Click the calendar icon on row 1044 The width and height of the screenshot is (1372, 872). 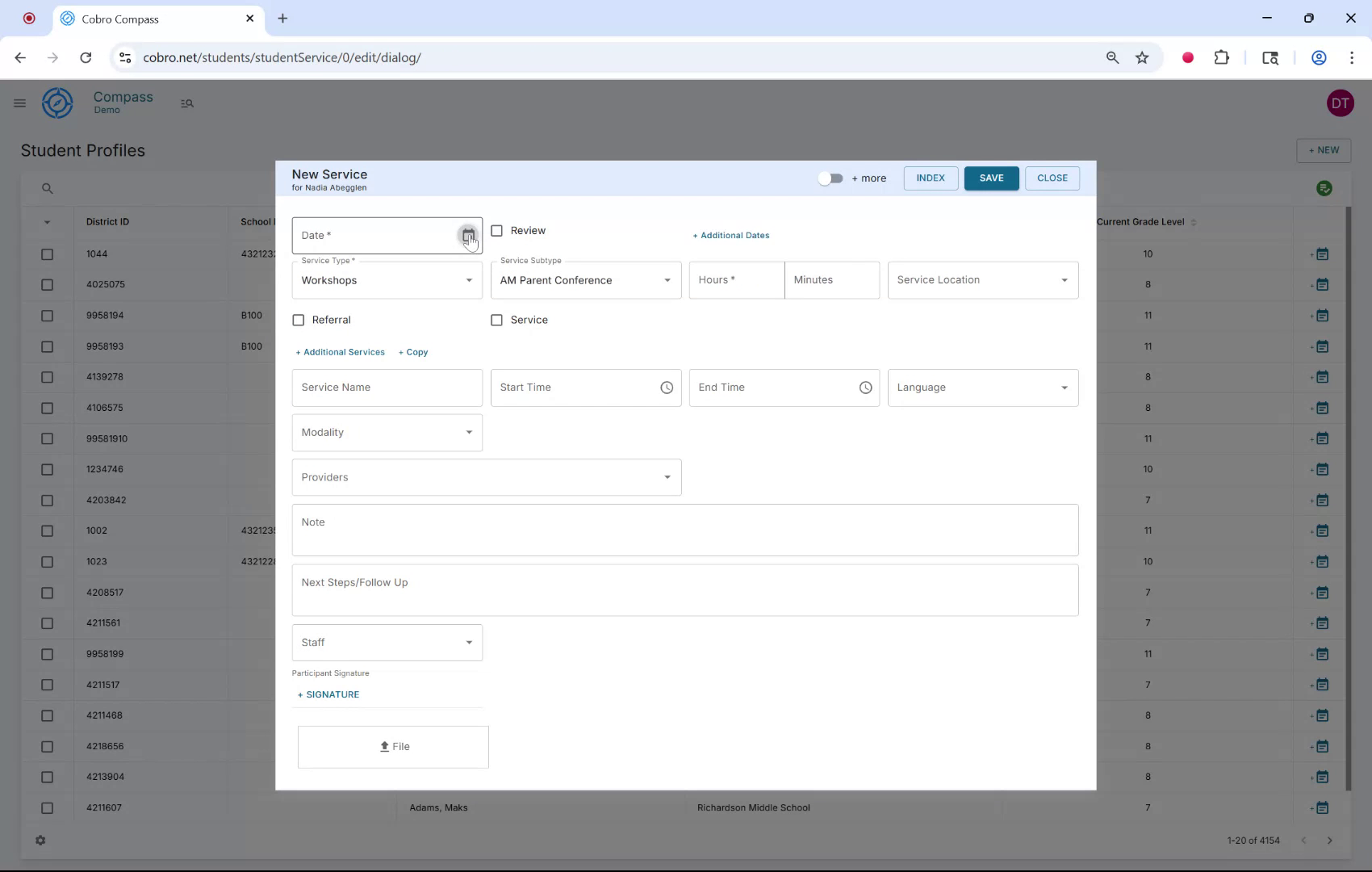[1321, 254]
